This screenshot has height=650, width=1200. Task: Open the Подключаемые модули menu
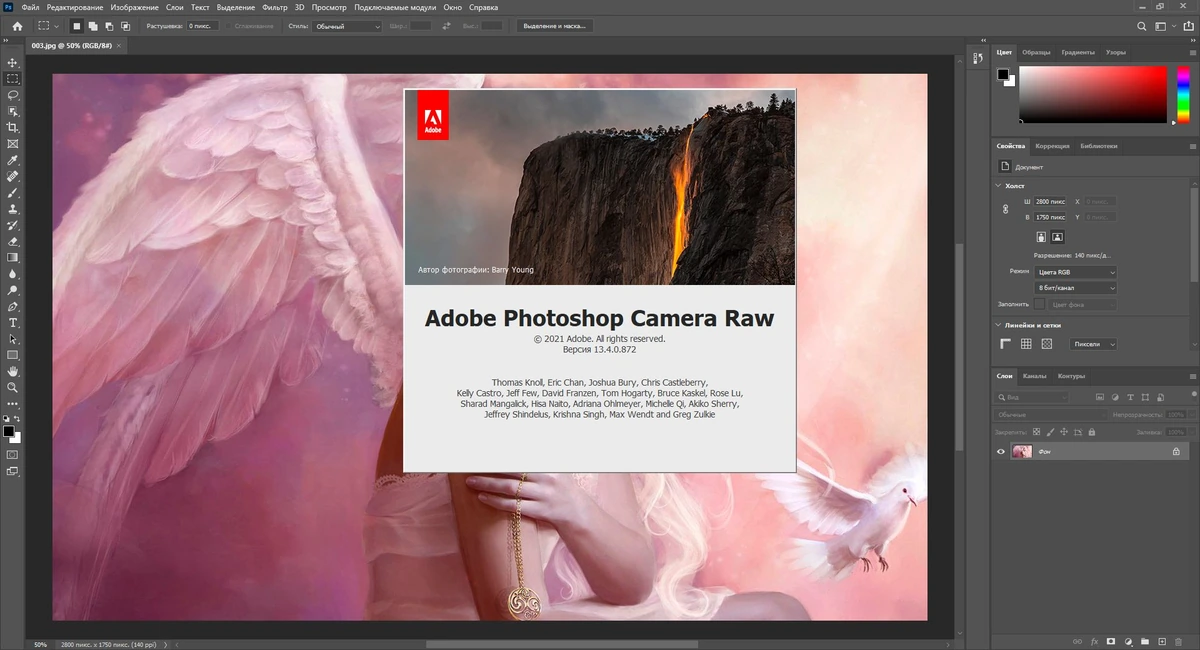[396, 7]
